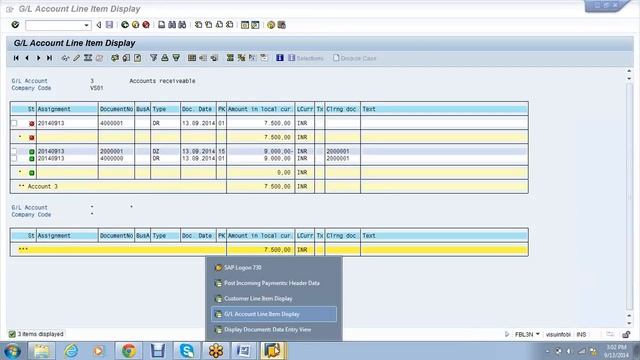Select SAP Logon 730 in the window list
Image resolution: width=640 pixels, height=360 pixels.
(274, 268)
